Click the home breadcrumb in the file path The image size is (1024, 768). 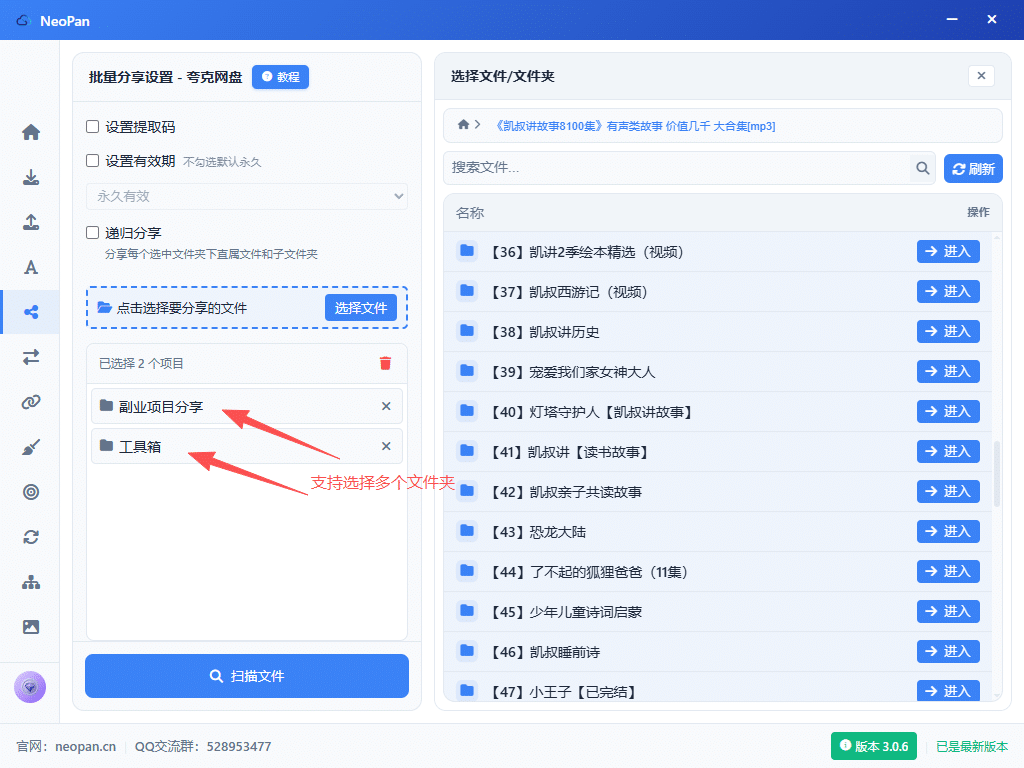463,125
